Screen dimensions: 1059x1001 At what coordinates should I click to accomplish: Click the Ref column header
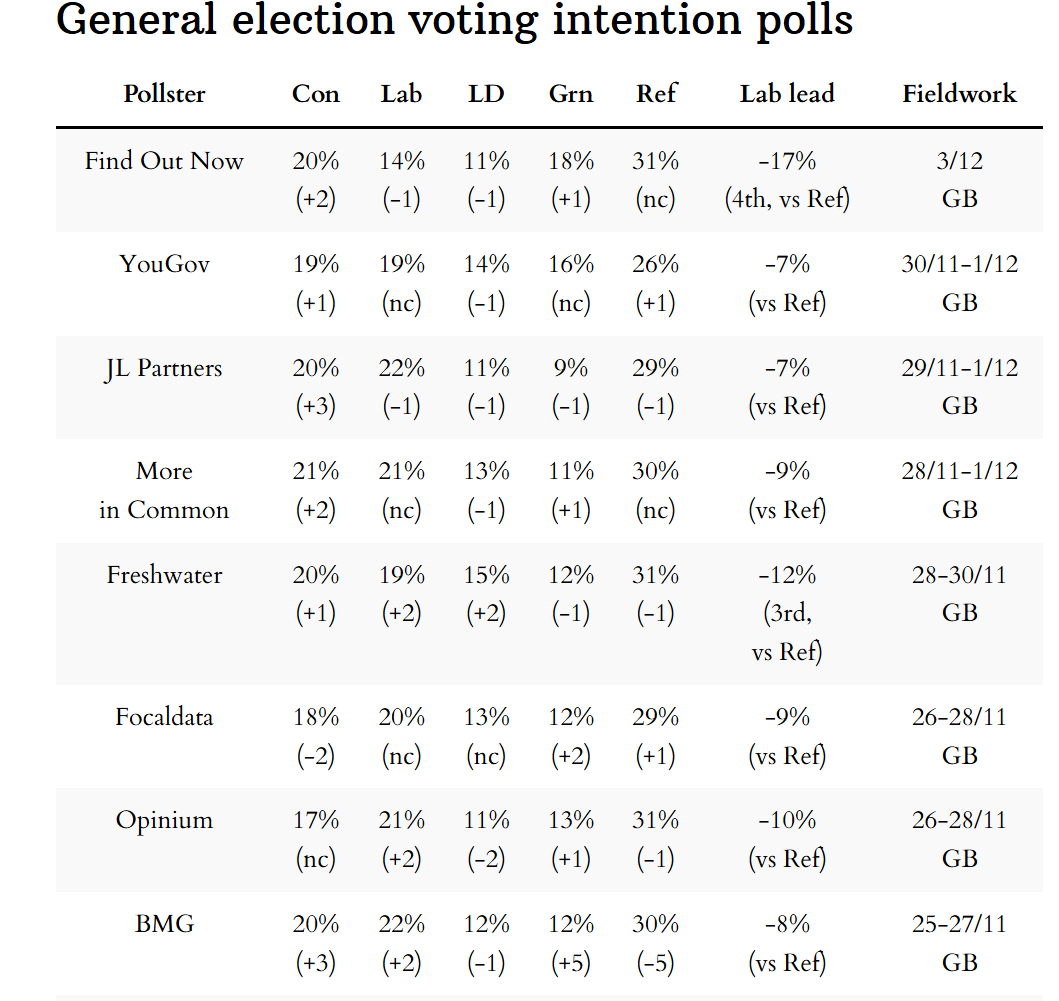click(x=656, y=94)
